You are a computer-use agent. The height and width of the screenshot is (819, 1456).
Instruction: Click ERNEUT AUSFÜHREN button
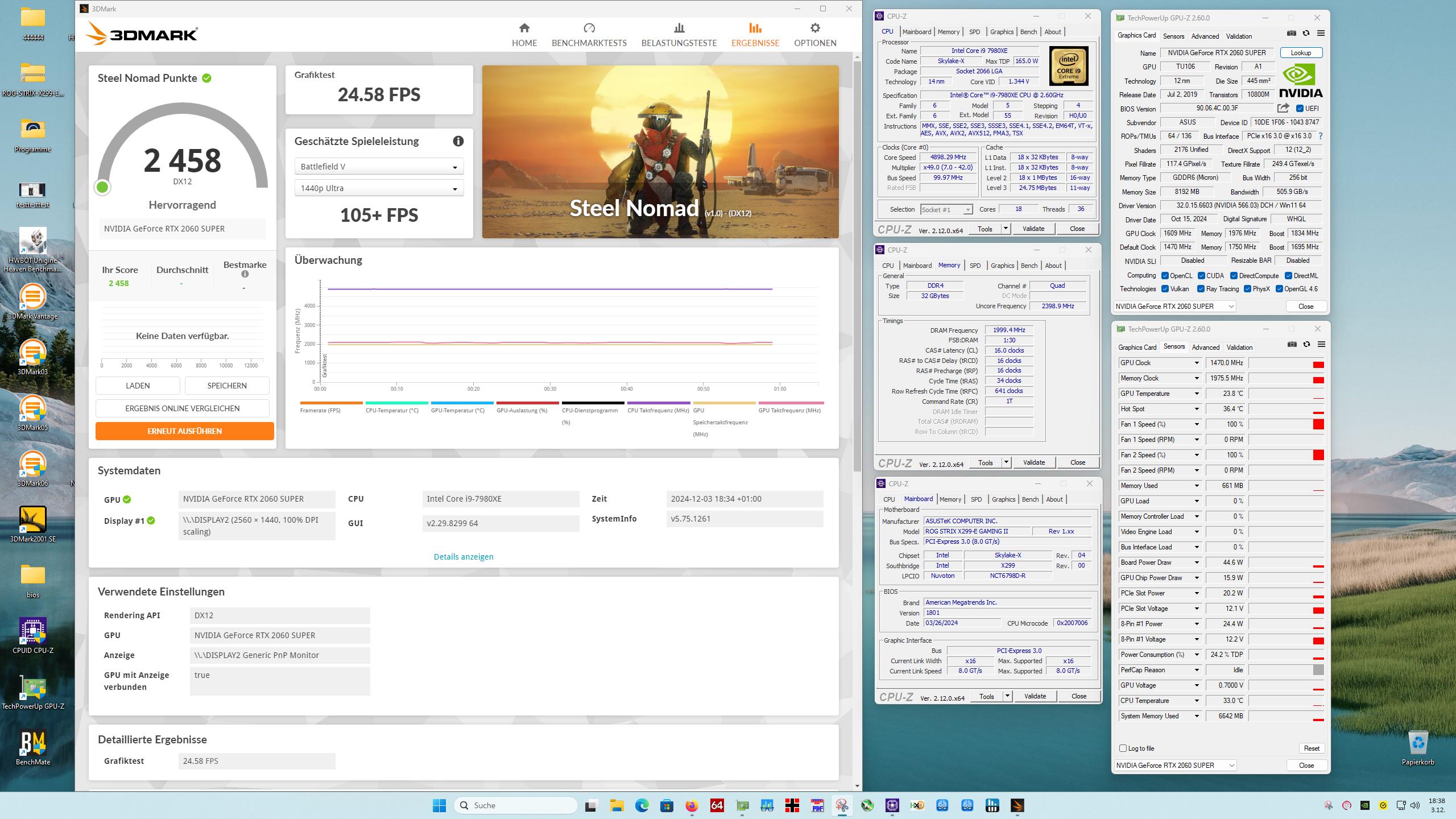[x=184, y=431]
